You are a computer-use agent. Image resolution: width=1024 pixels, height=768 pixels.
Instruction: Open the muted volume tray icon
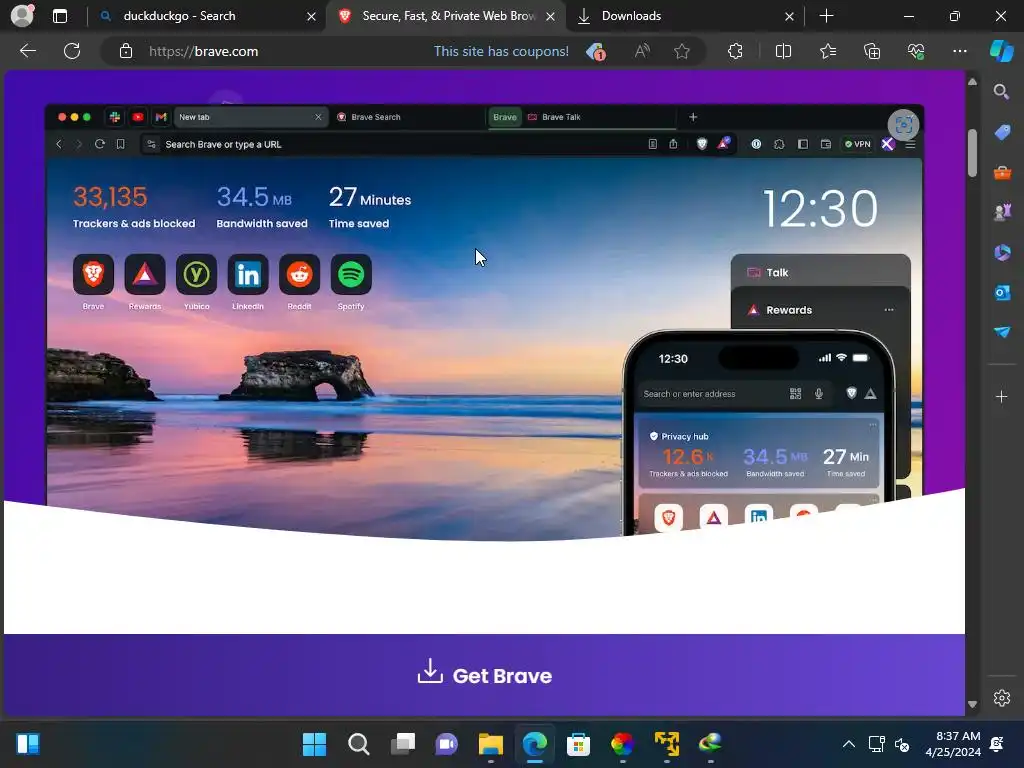pyautogui.click(x=902, y=744)
